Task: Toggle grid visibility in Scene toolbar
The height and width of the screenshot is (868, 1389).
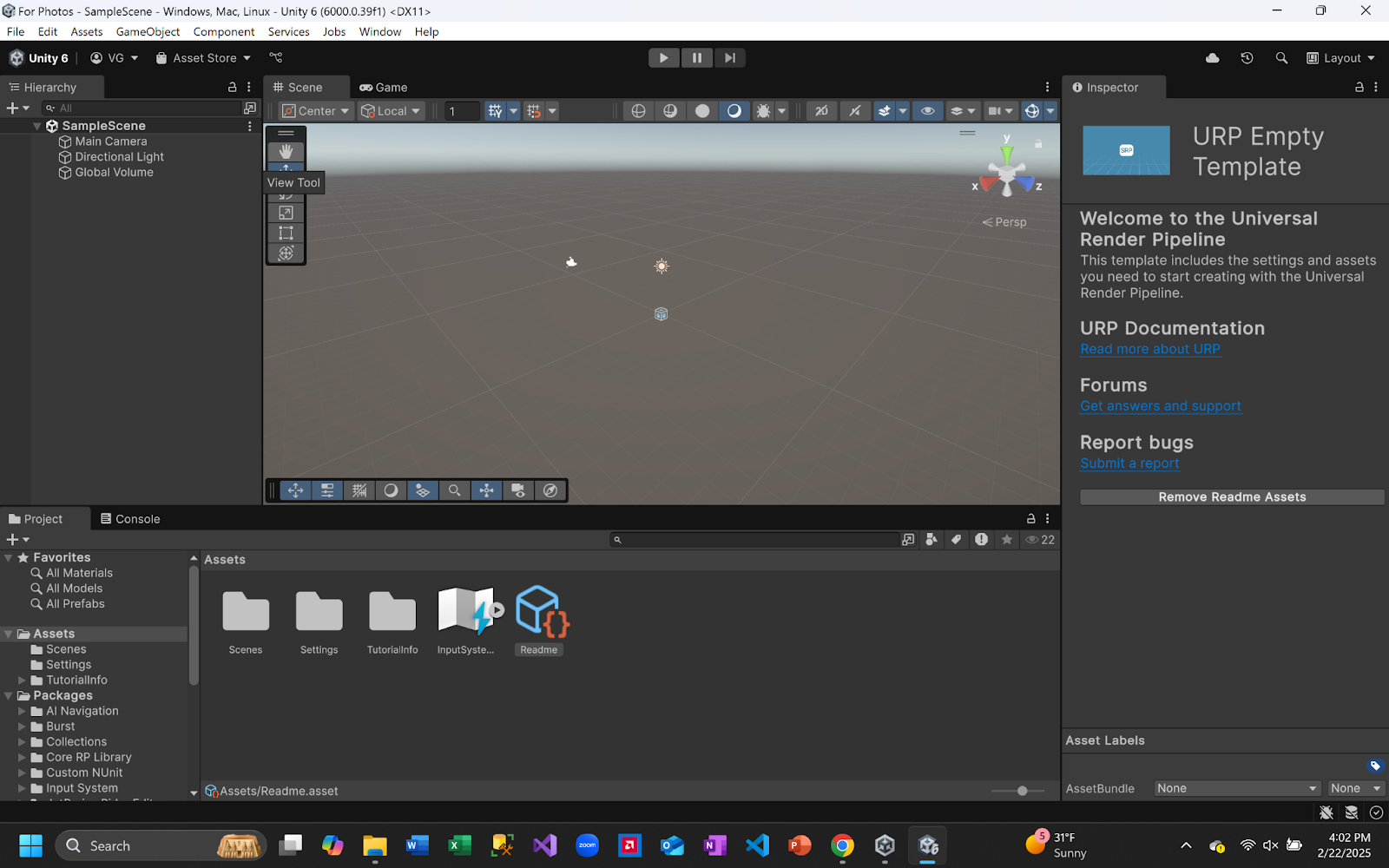Action: click(x=496, y=110)
